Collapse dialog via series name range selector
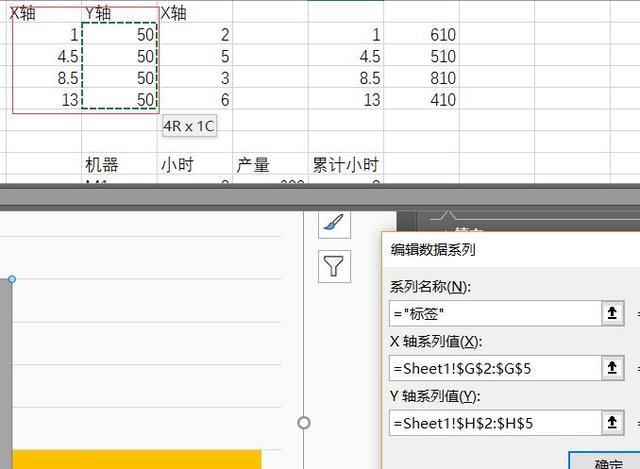Image resolution: width=640 pixels, height=469 pixels. click(612, 313)
